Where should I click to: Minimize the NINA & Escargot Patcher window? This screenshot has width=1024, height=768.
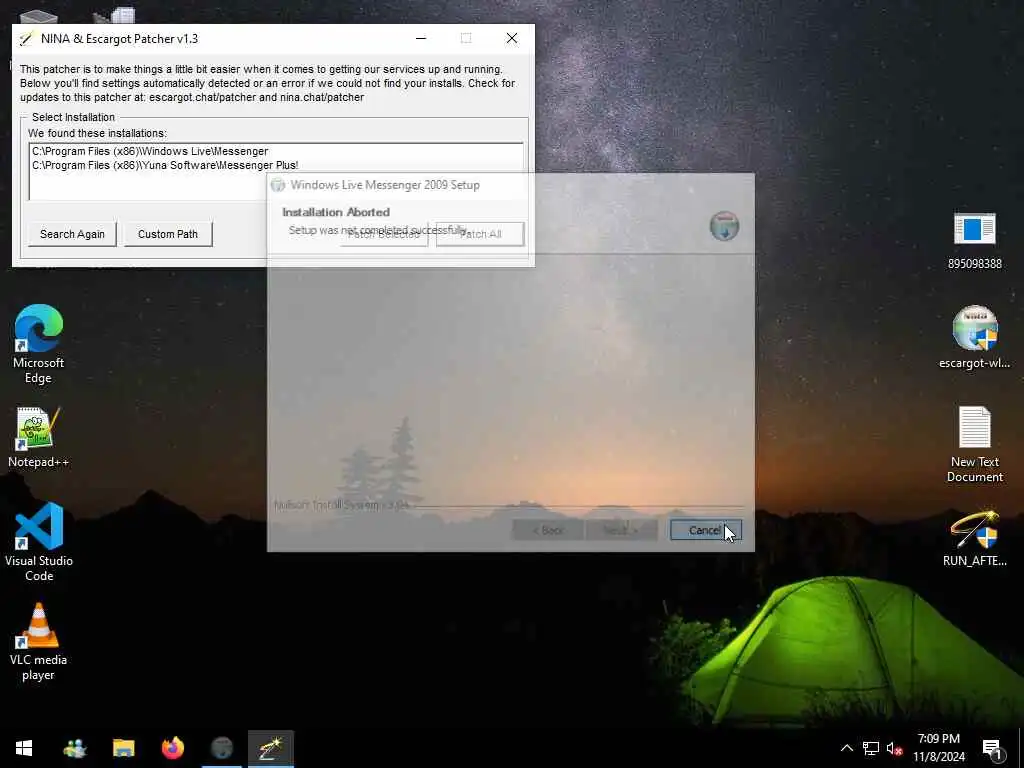coord(421,39)
